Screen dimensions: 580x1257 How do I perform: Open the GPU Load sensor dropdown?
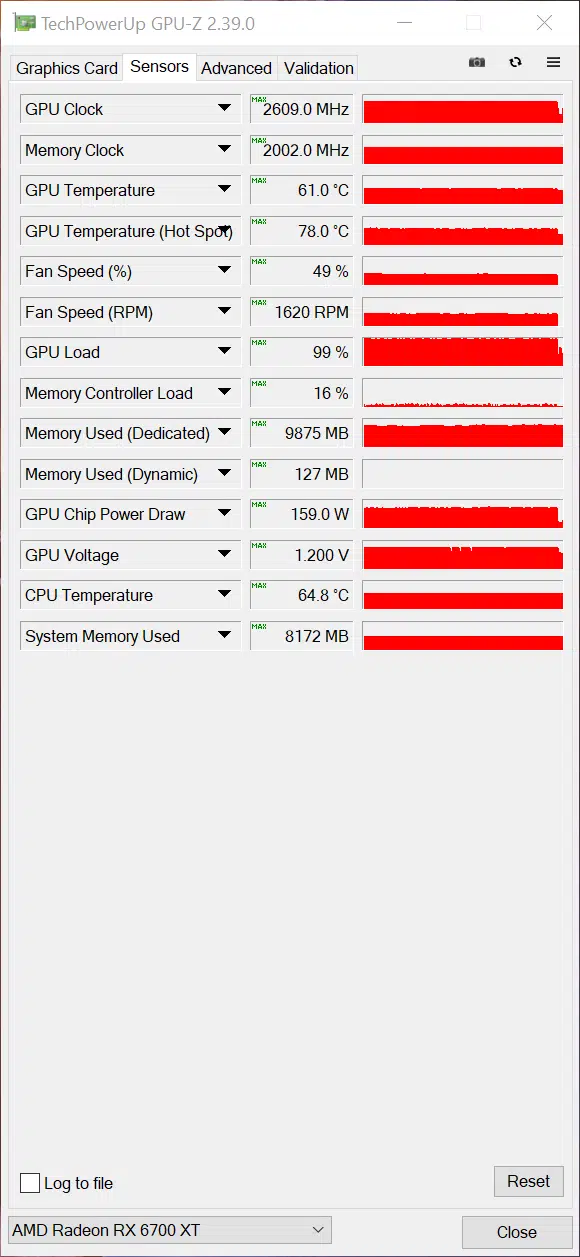(224, 352)
